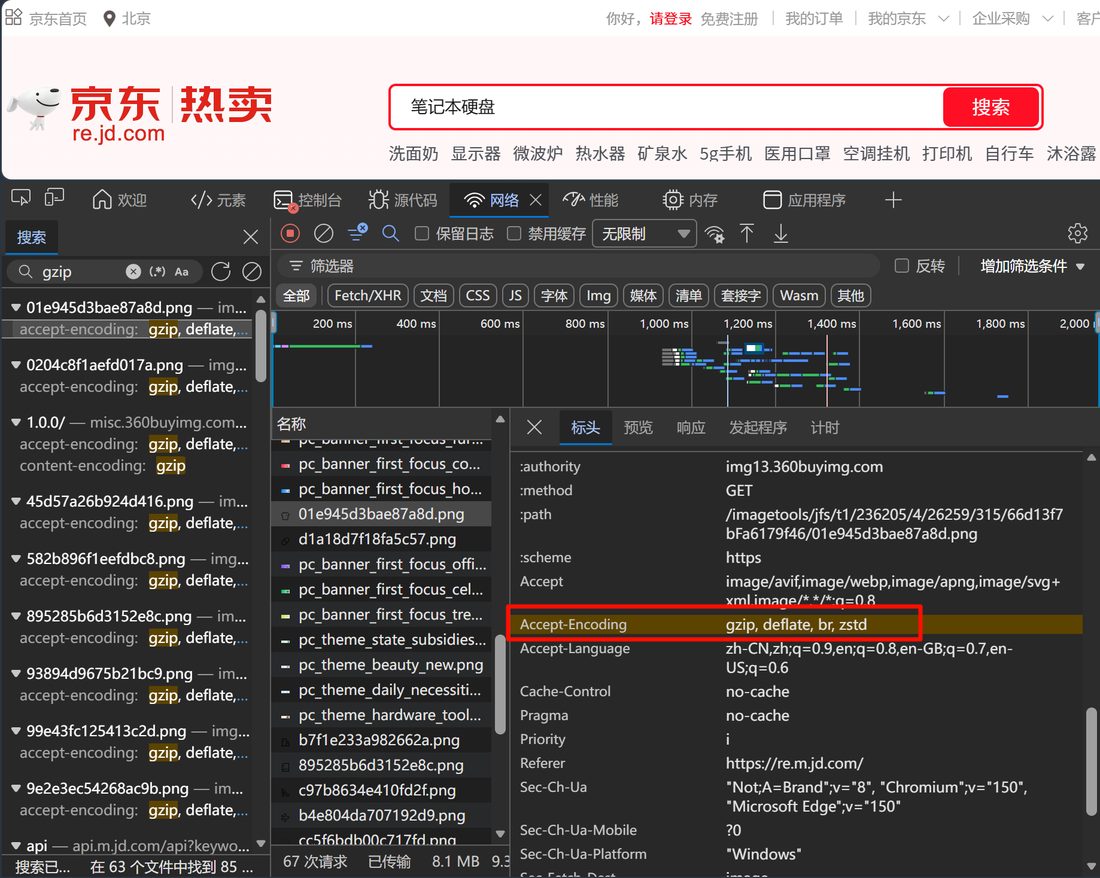Filter by Fetch/XHR type
Screen dimensions: 1100x878
pyautogui.click(x=368, y=295)
